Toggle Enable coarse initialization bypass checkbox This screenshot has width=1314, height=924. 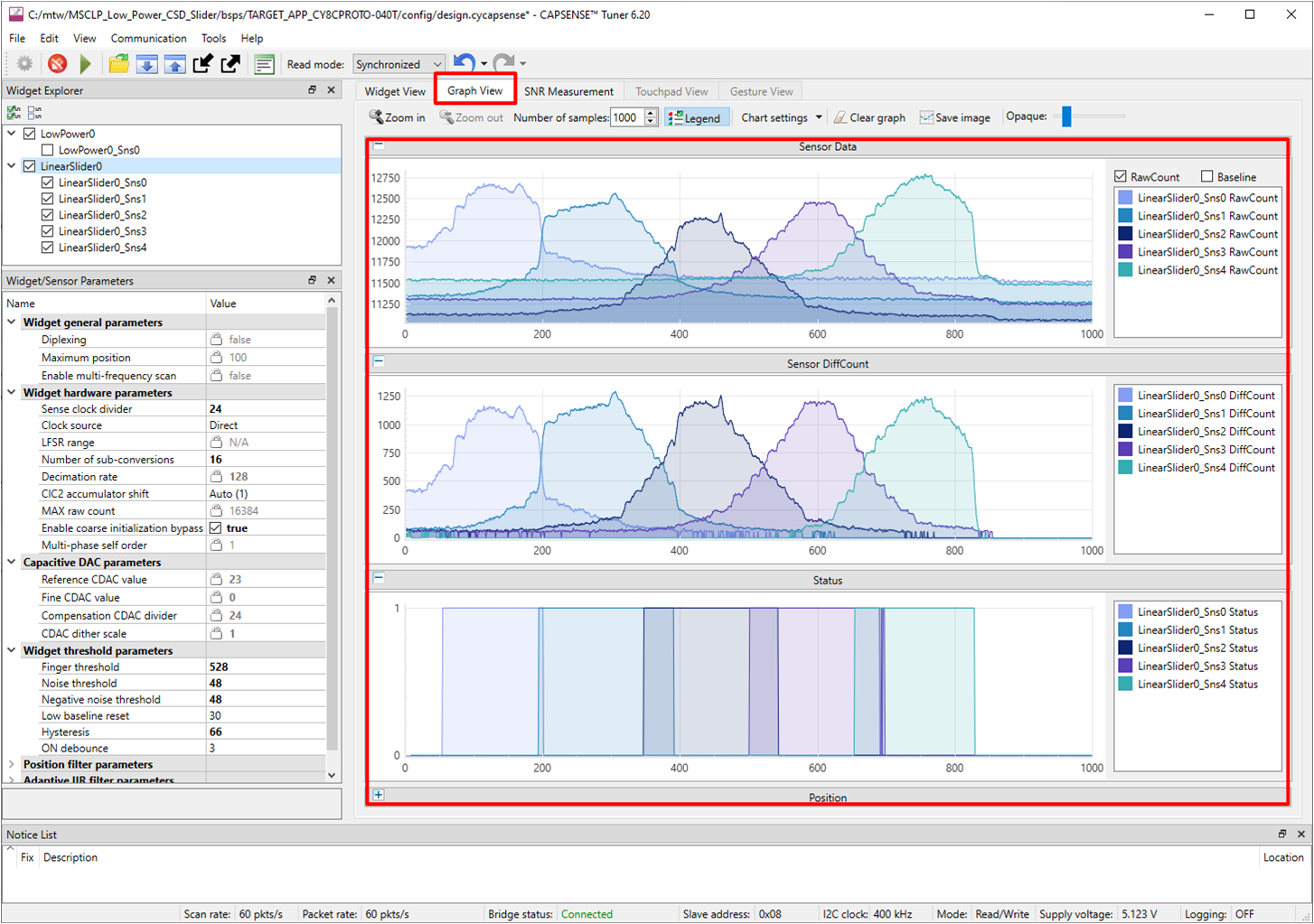215,527
